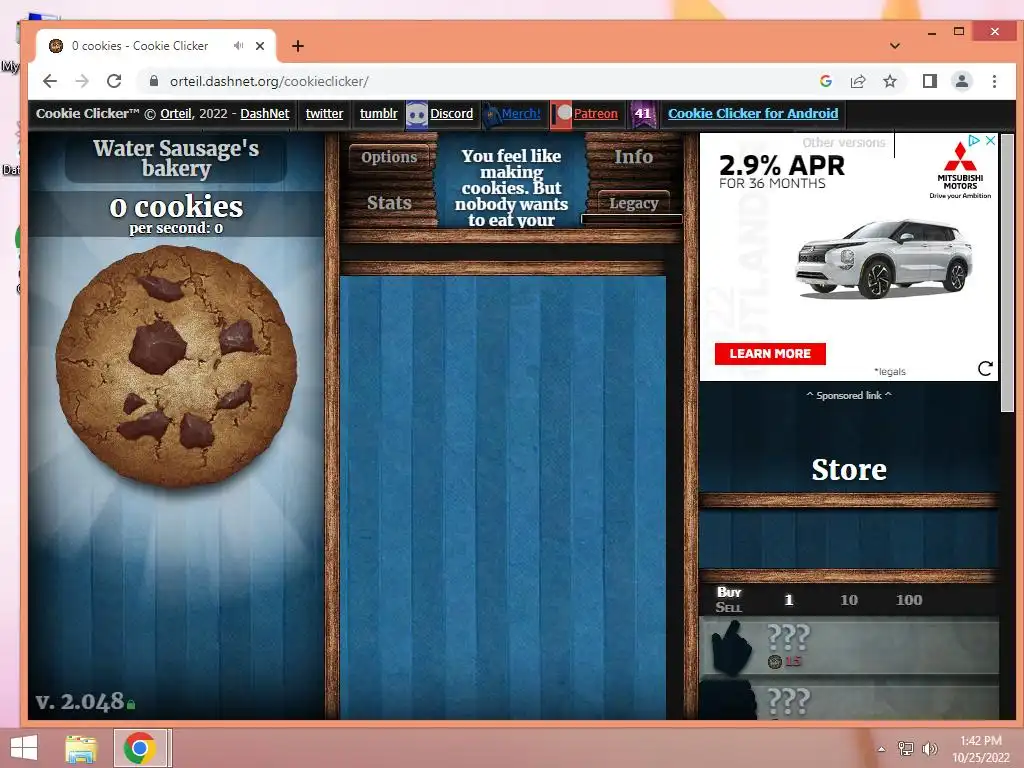The image size is (1024, 768).
Task: Bookmark this tab with star
Action: (889, 81)
